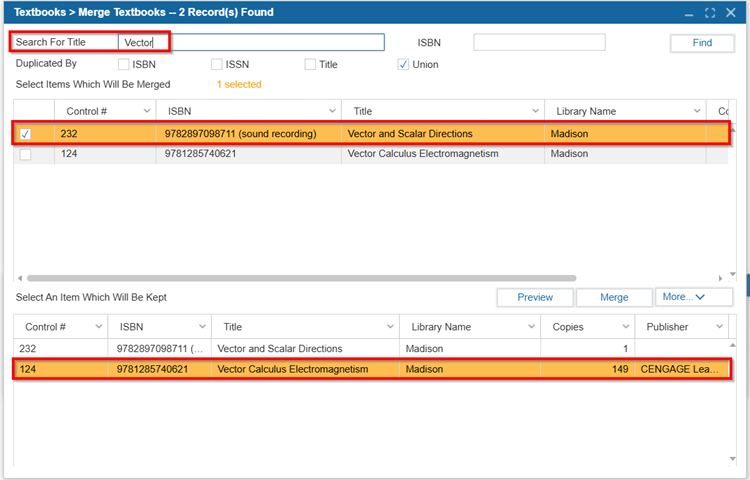Image resolution: width=750 pixels, height=480 pixels.
Task: Open the top Library Name column dropdown
Action: 697,111
